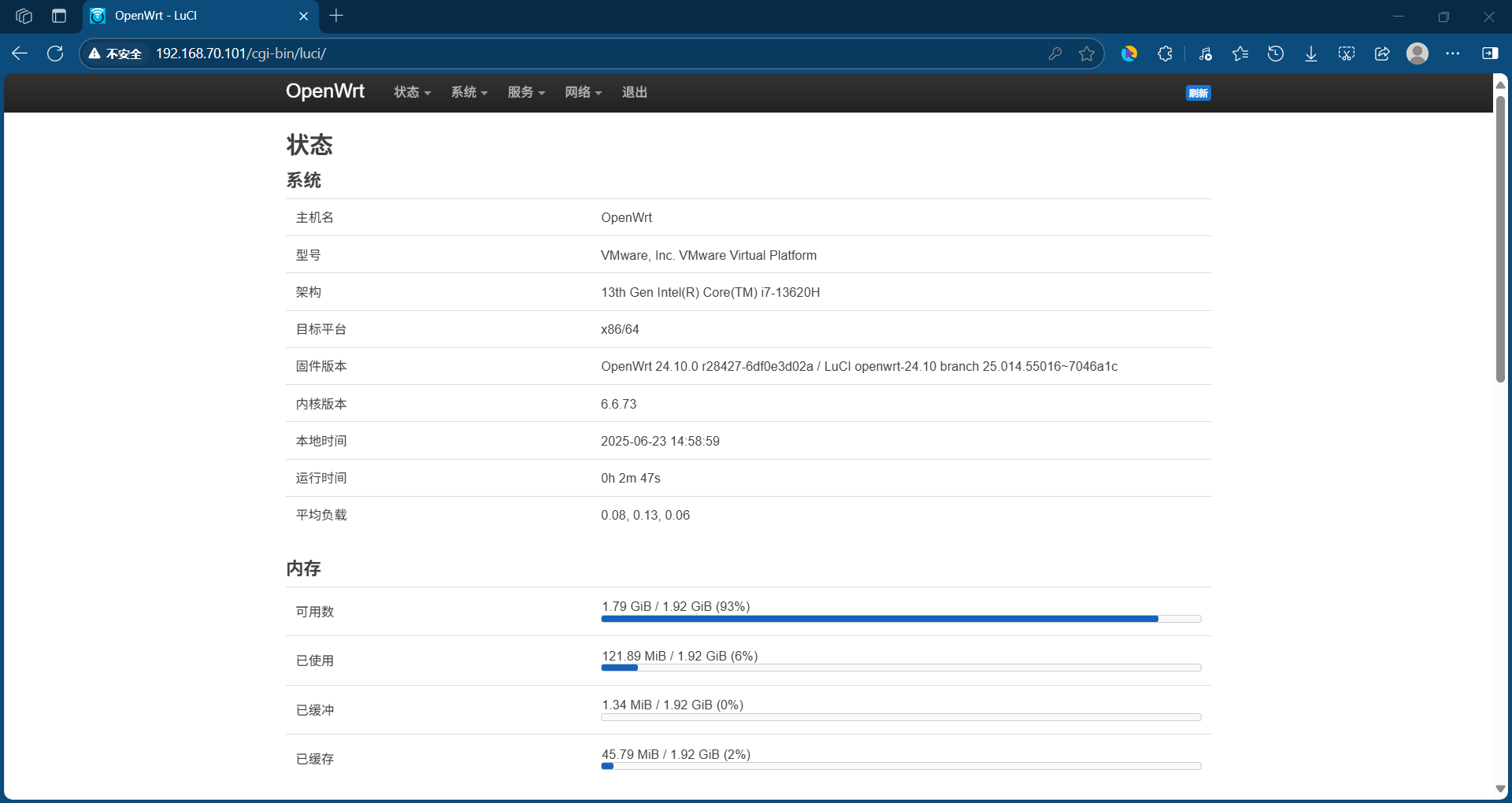The image size is (1512, 803).
Task: Open a new browser tab
Action: (x=336, y=16)
